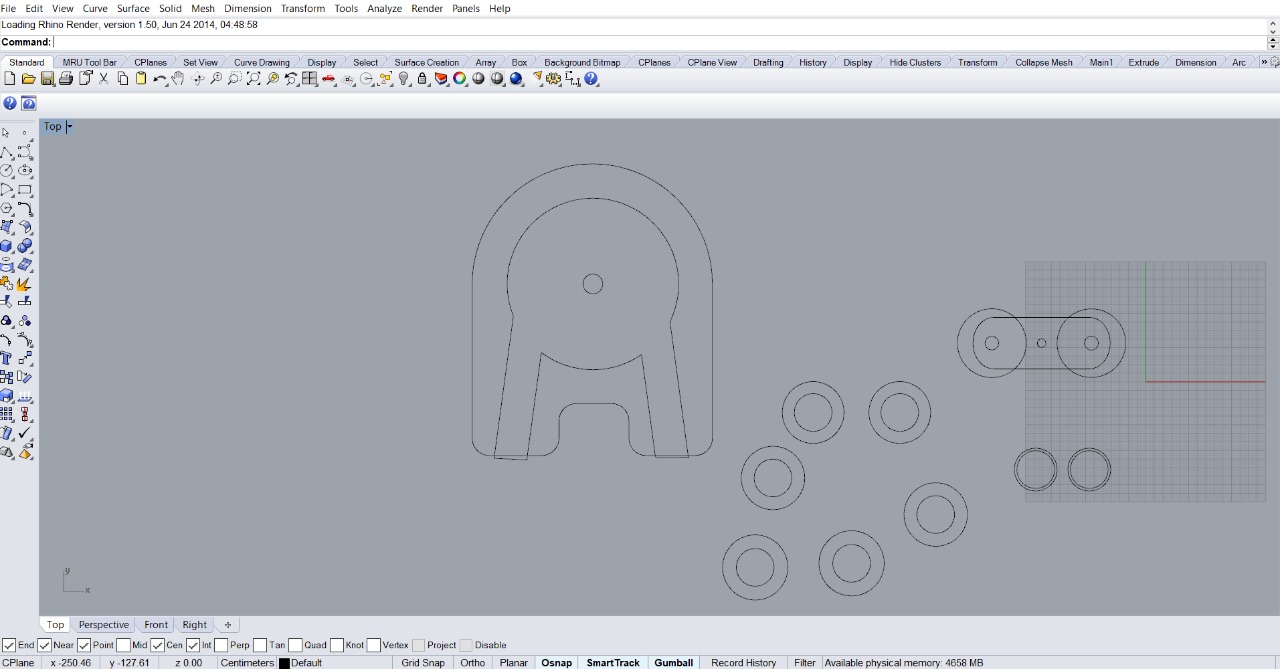This screenshot has height=669, width=1280.
Task: Toggle Planar in the status bar
Action: 514,663
